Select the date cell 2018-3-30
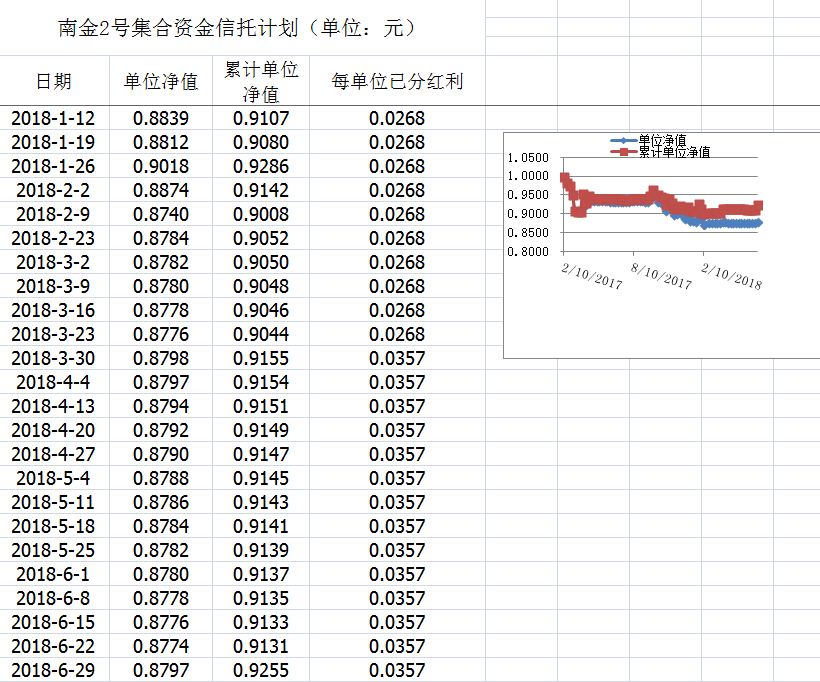The image size is (820, 682). point(54,358)
